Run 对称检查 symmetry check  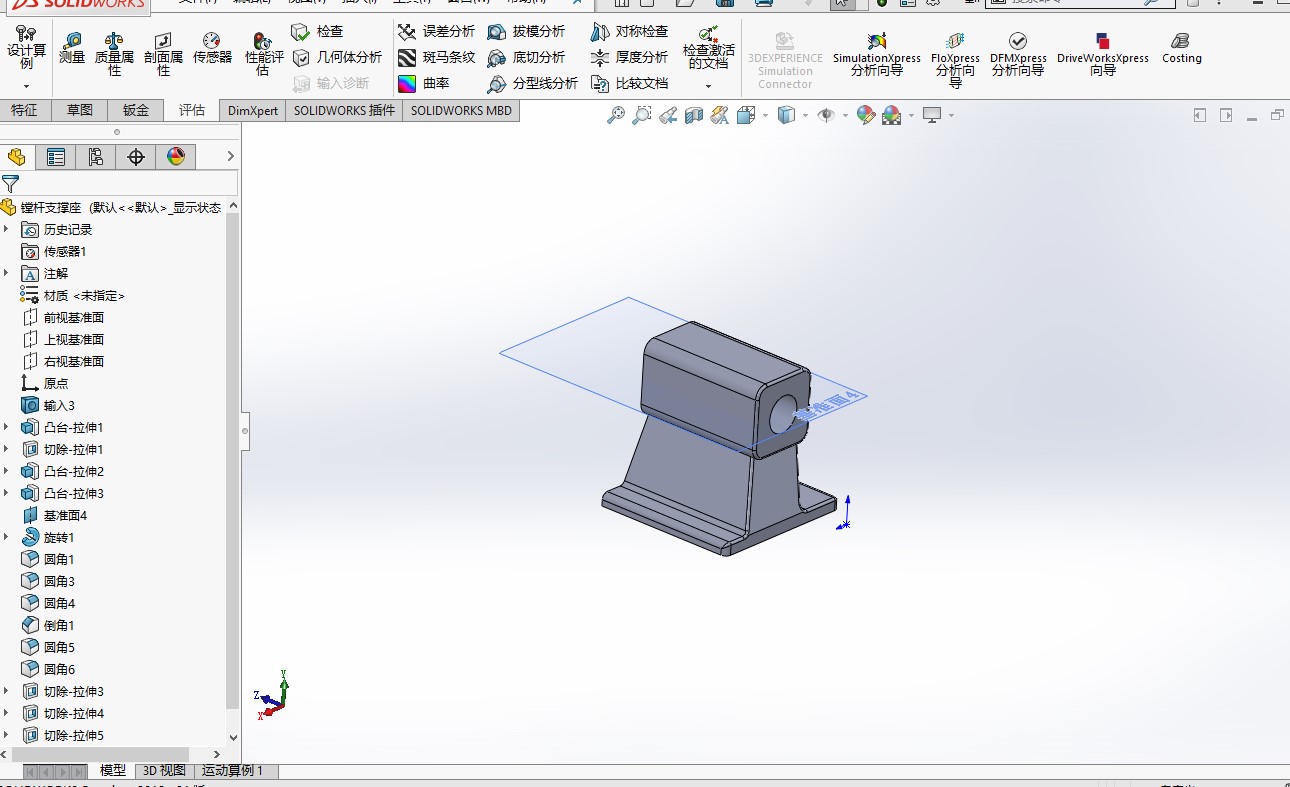pos(629,32)
